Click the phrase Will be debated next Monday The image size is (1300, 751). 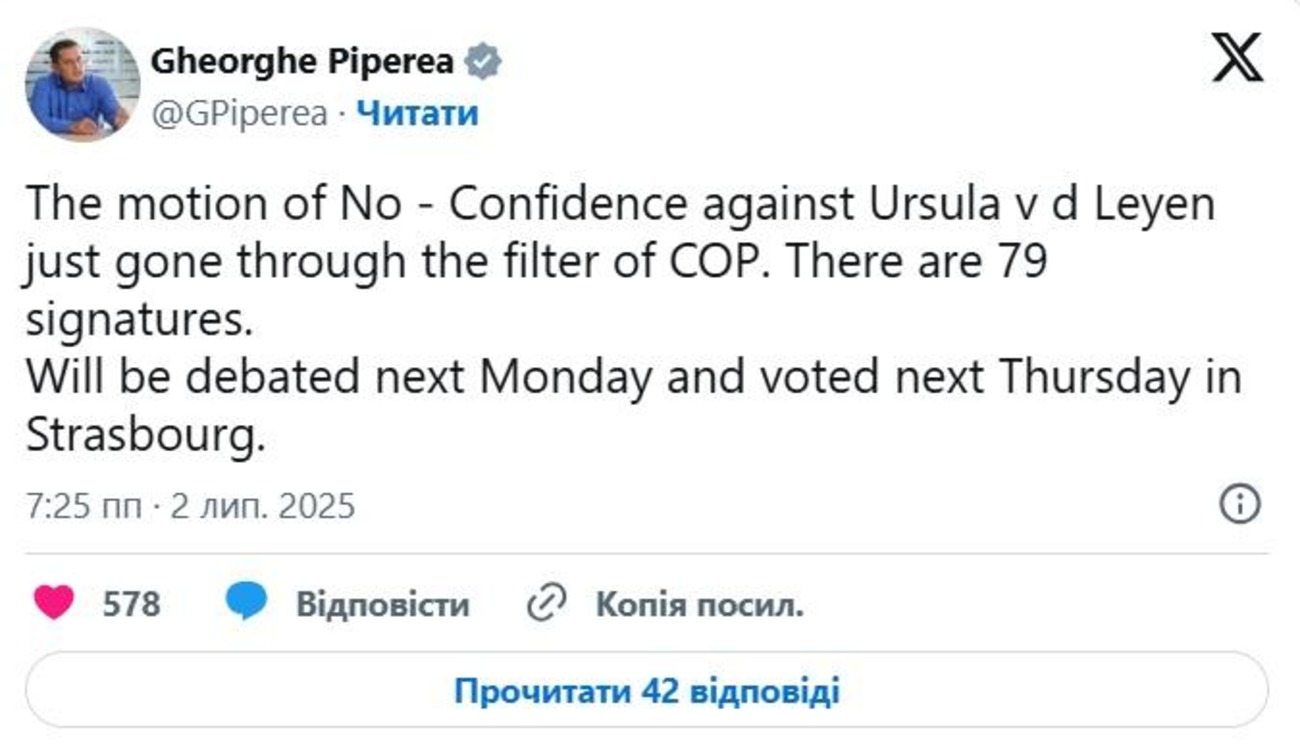(x=338, y=378)
